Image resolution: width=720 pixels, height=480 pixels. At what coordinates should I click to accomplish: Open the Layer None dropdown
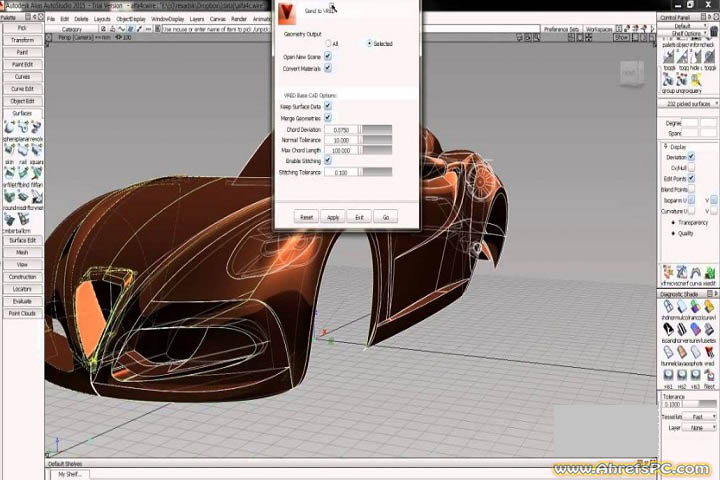click(699, 428)
